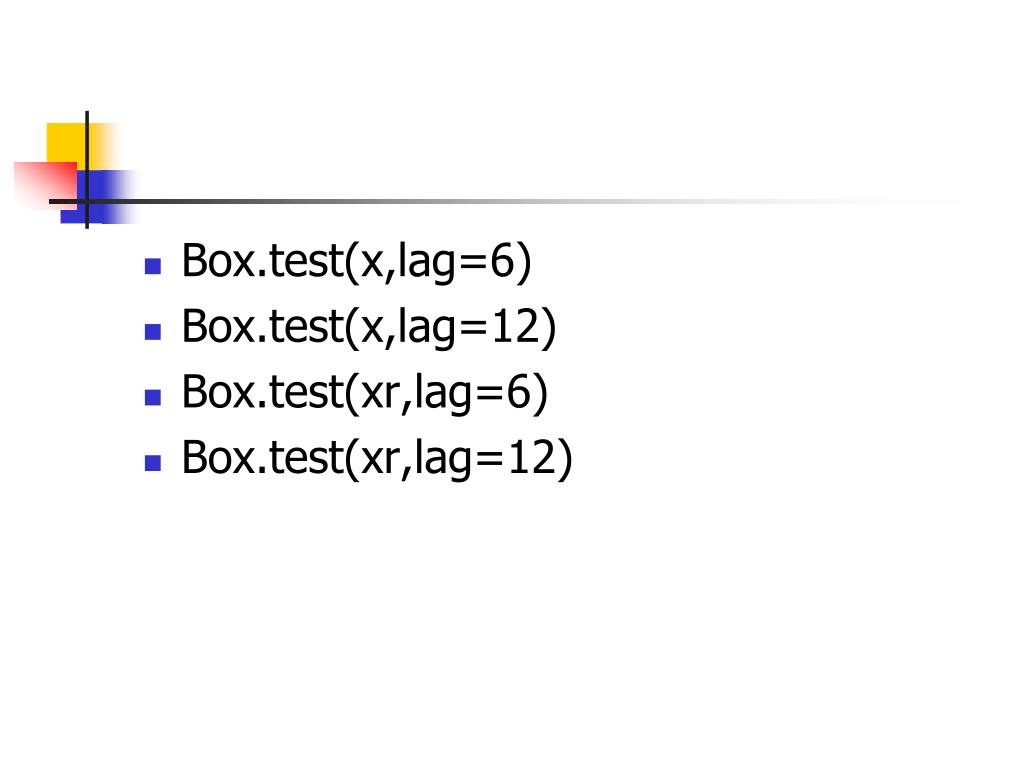
Task: Click the blue square in slide decoration
Action: 98,196
